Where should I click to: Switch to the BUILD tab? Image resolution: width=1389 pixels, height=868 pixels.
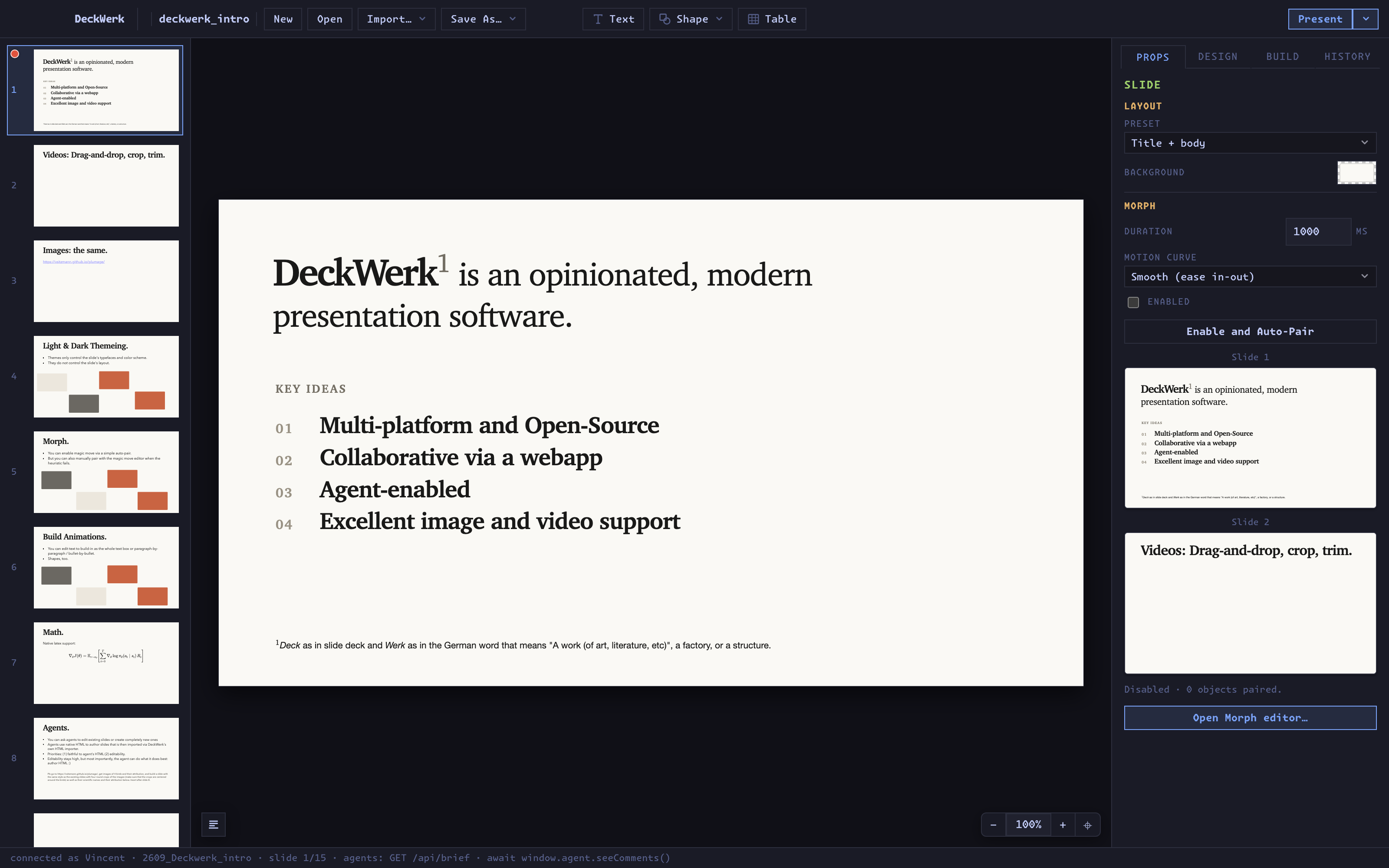pos(1282,56)
